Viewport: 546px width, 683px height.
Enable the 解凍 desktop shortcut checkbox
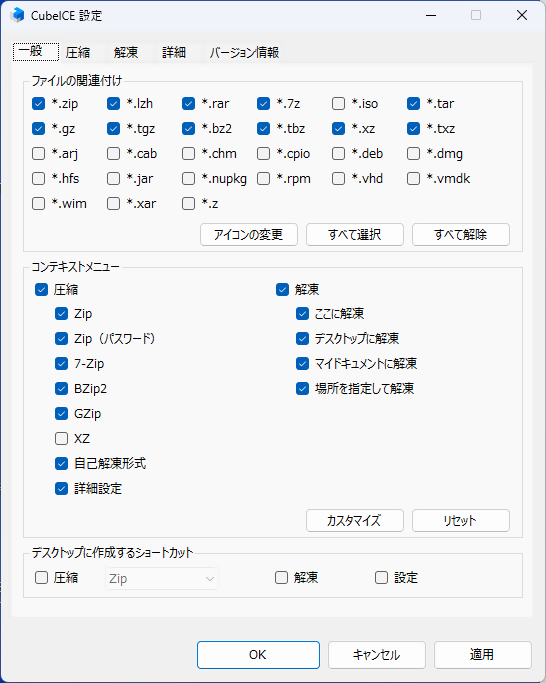[x=281, y=578]
